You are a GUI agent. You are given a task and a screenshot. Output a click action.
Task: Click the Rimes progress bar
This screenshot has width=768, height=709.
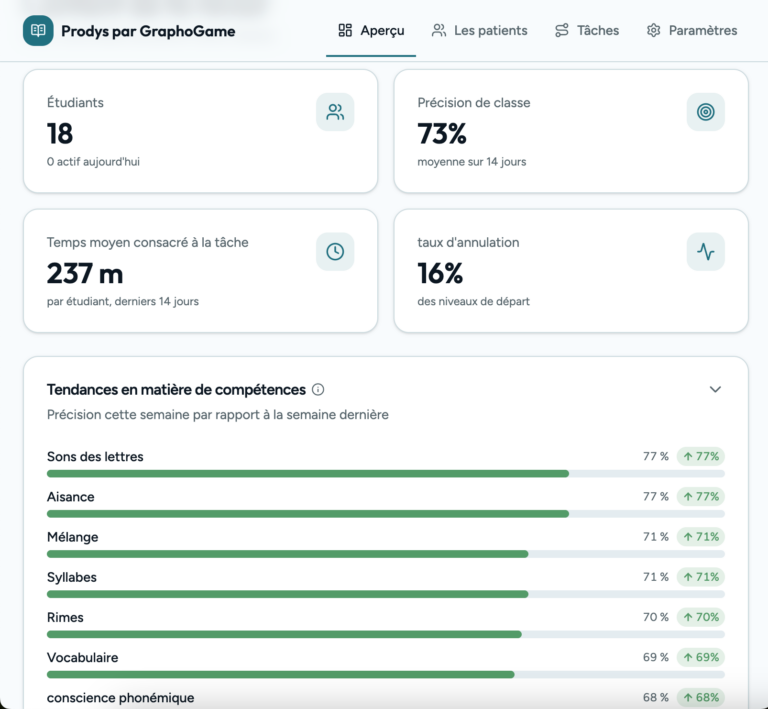click(385, 634)
